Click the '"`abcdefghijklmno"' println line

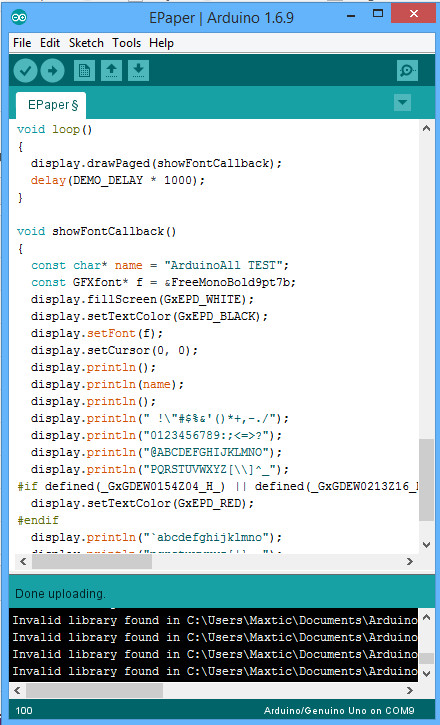click(x=156, y=538)
